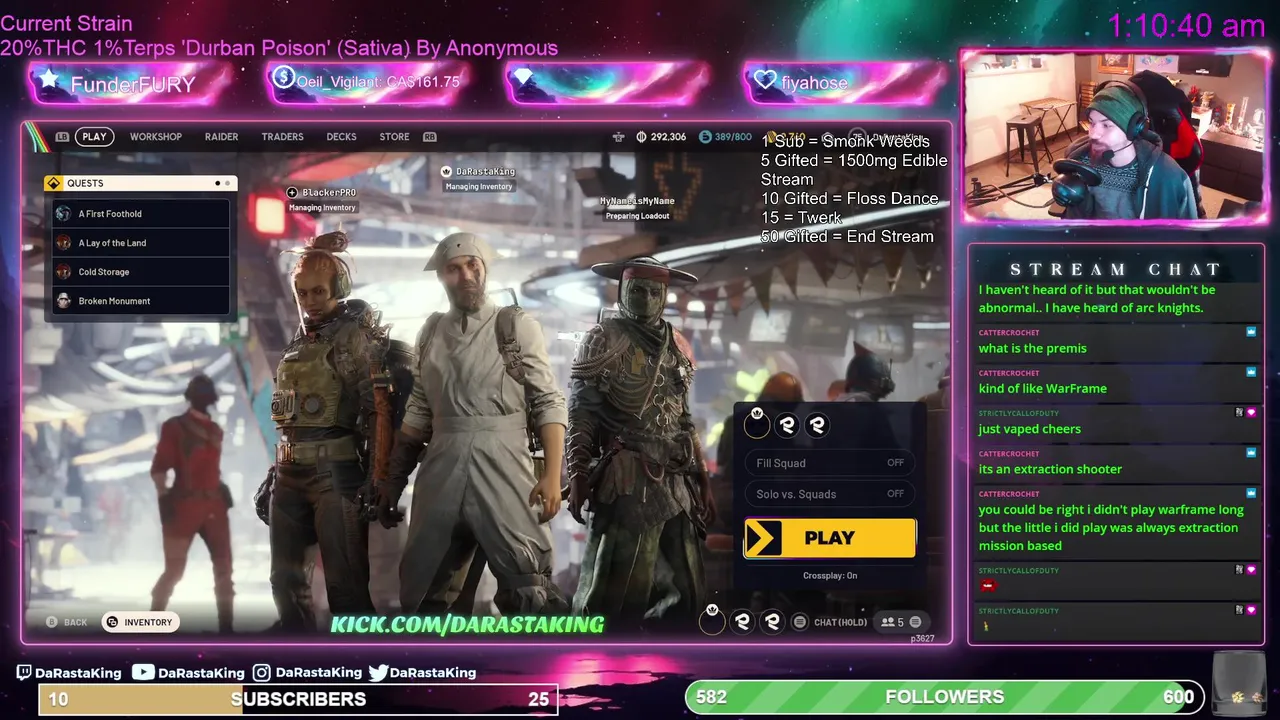Select the squad leader slot in play panel
Viewport: 1280px width, 720px height.
point(757,425)
